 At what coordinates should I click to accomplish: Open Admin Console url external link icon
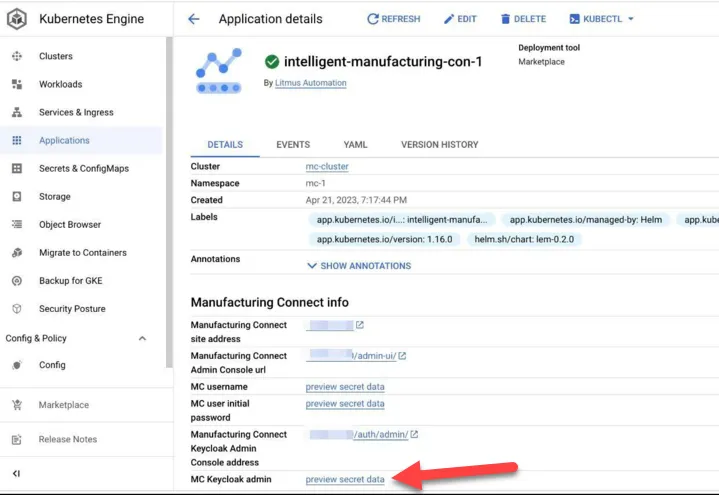(402, 356)
